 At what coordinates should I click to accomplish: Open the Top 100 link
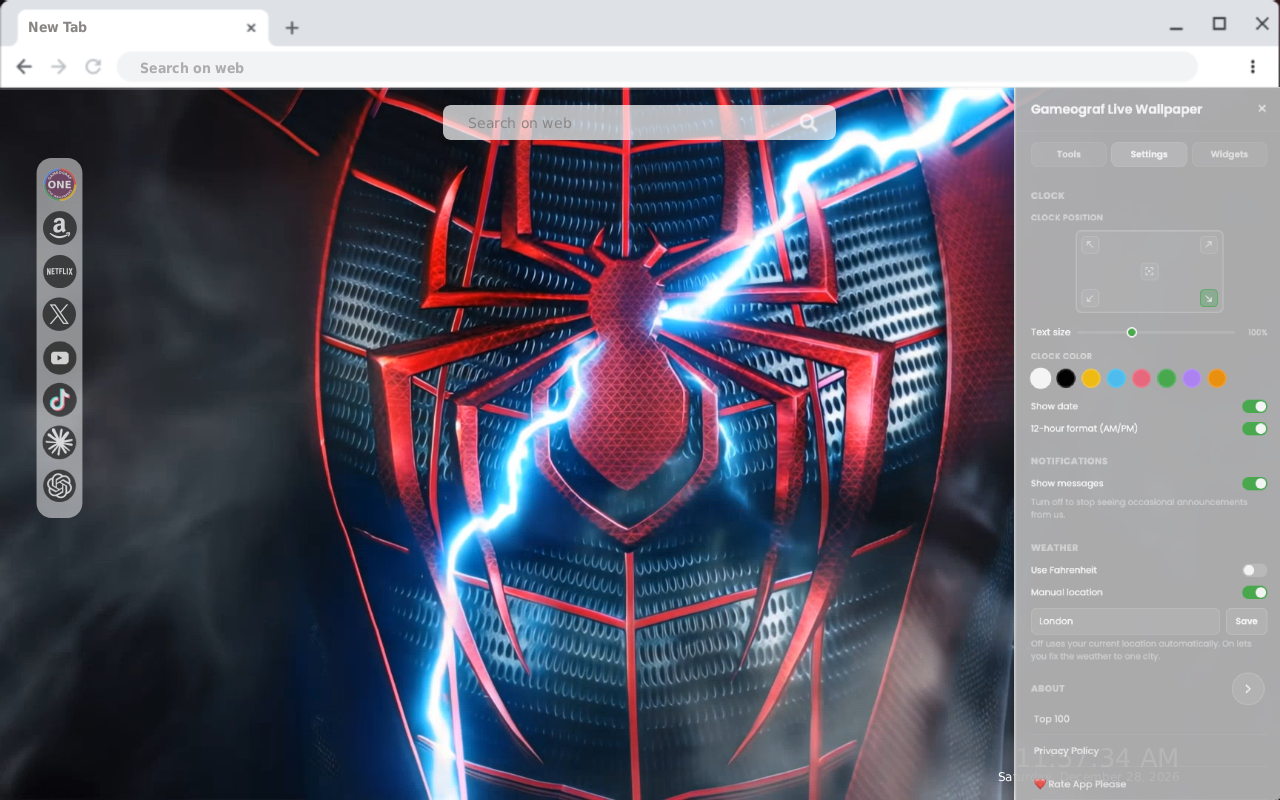(x=1052, y=719)
